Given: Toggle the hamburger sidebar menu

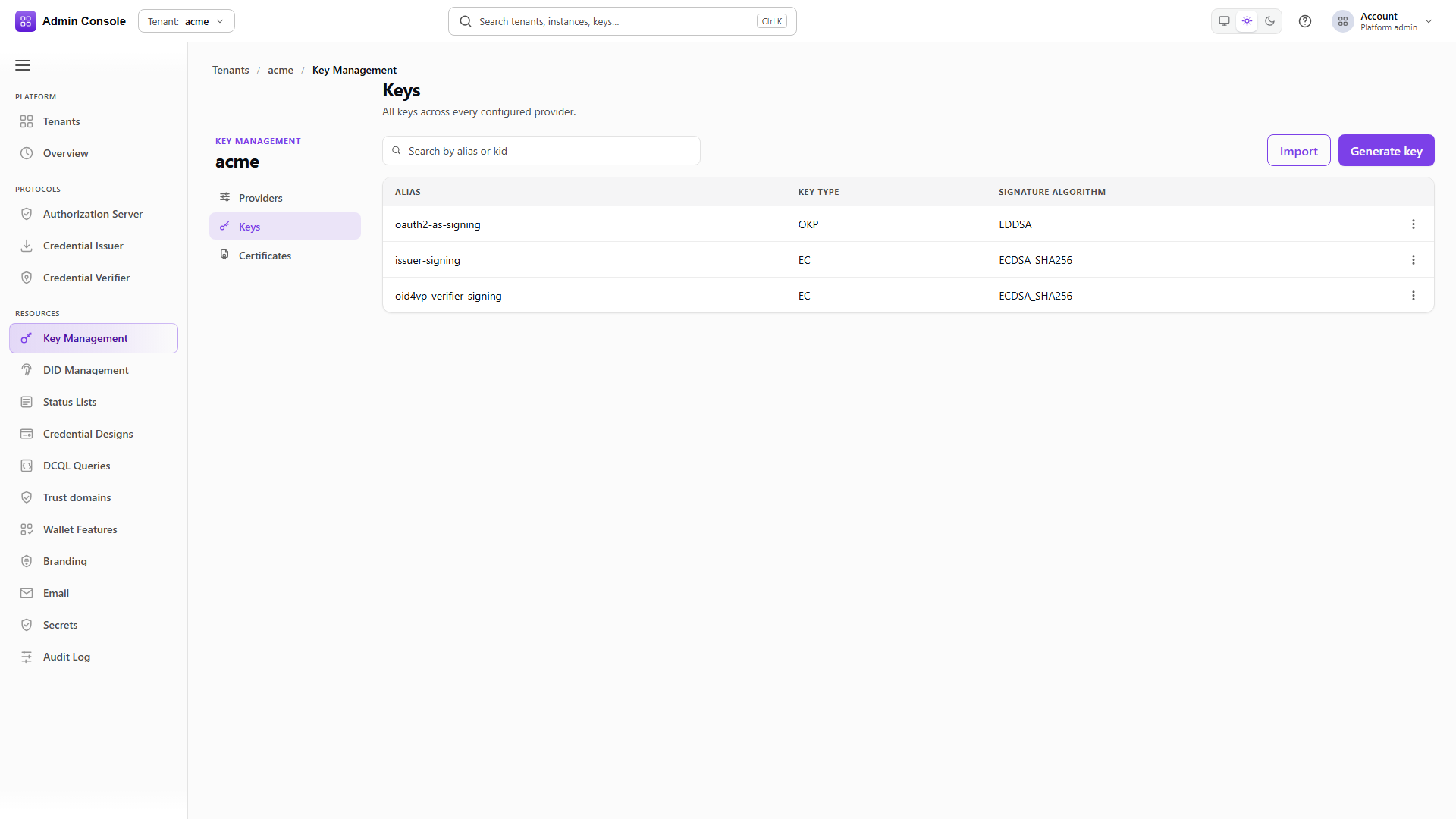Looking at the screenshot, I should point(23,65).
